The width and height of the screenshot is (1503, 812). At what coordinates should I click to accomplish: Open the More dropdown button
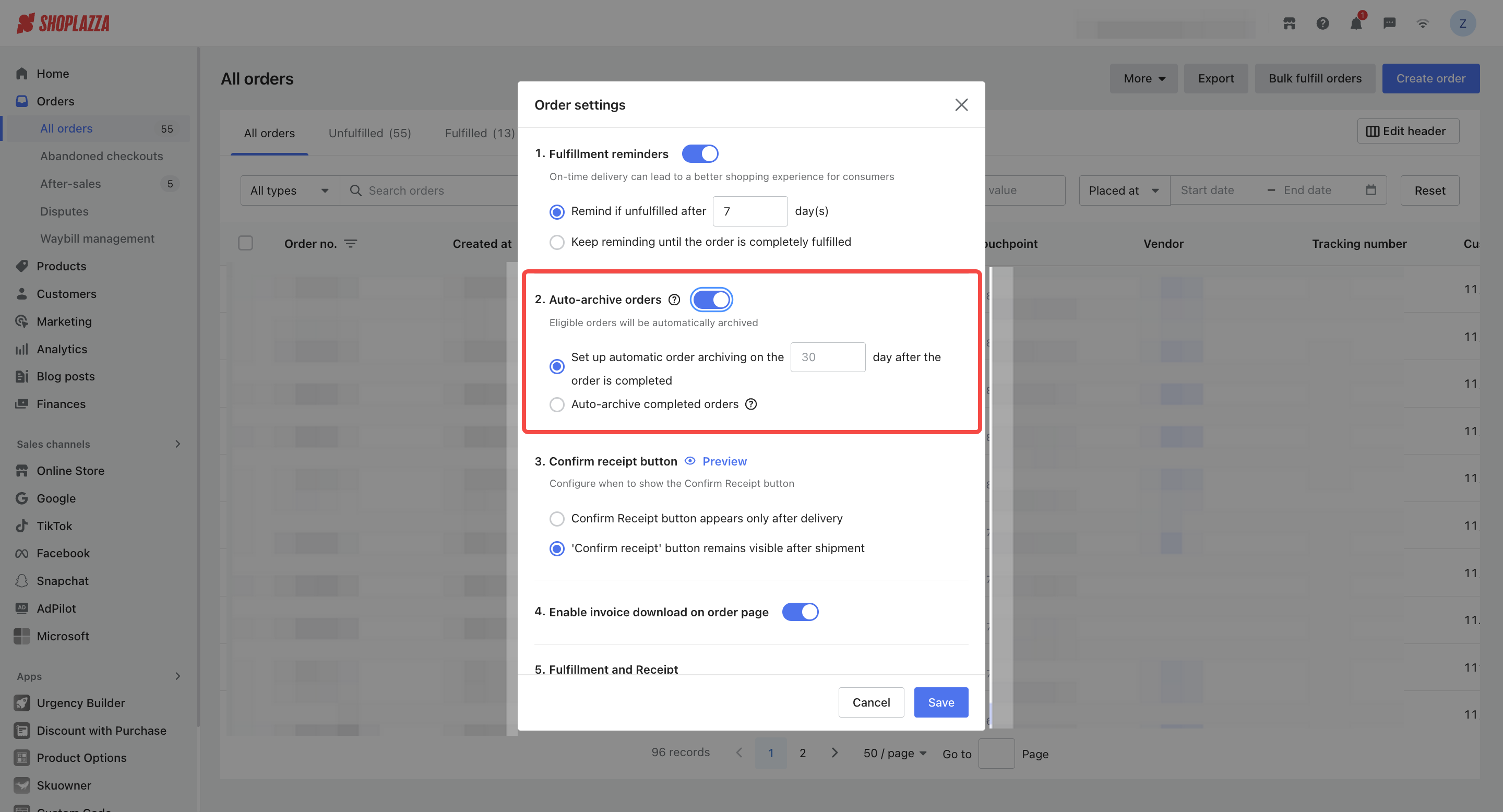click(1143, 78)
